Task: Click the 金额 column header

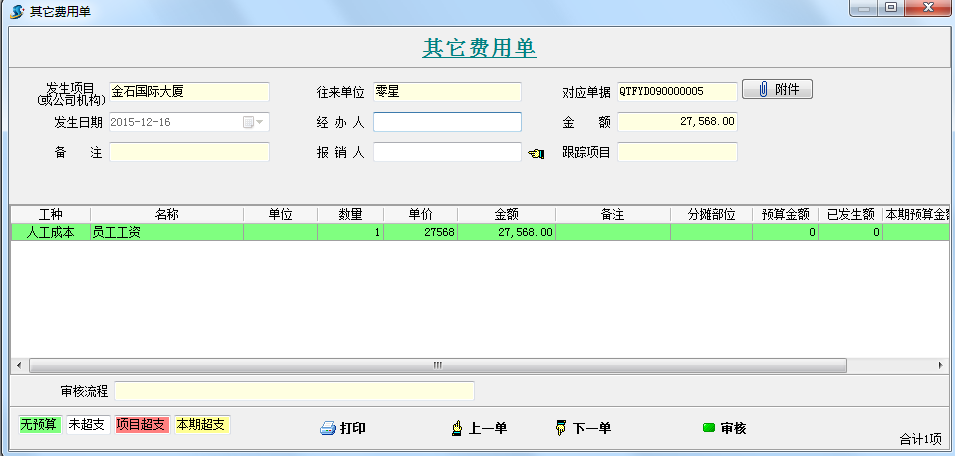Action: pos(506,215)
